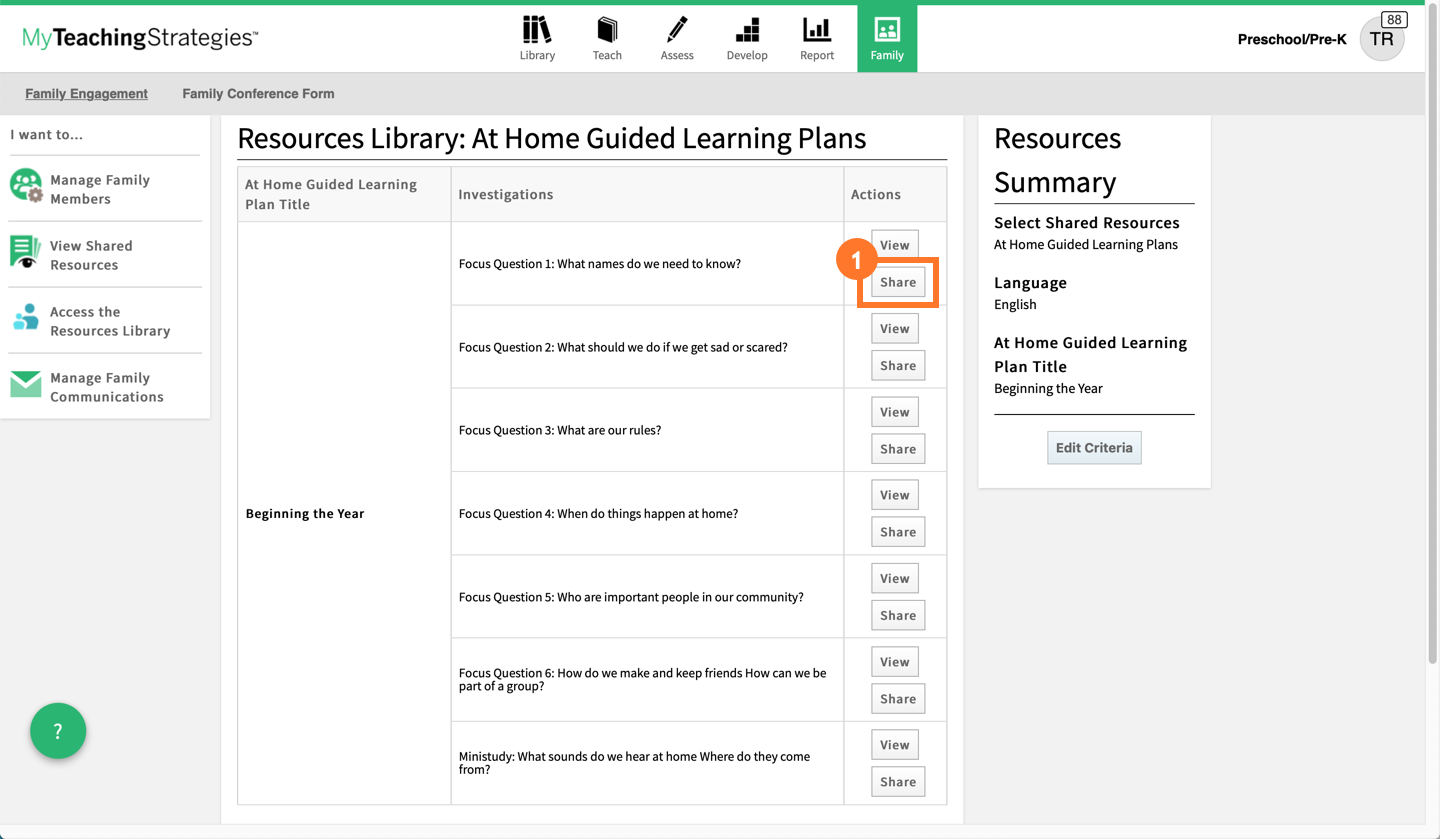
Task: Open the green help question mark
Action: [x=57, y=731]
